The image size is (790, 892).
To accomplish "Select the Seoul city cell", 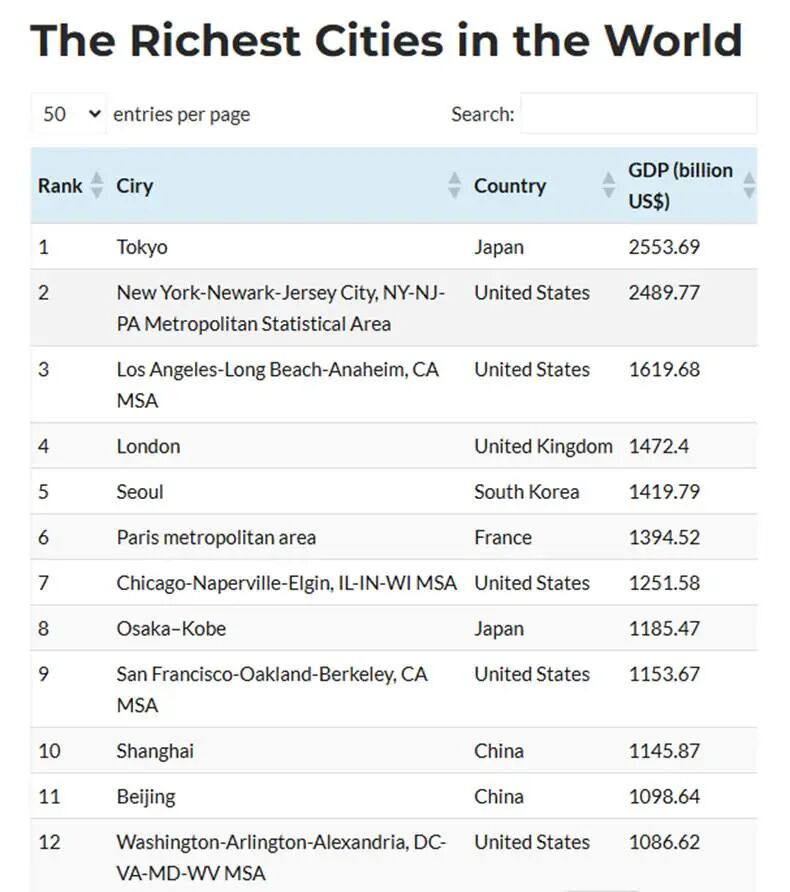I will point(140,492).
